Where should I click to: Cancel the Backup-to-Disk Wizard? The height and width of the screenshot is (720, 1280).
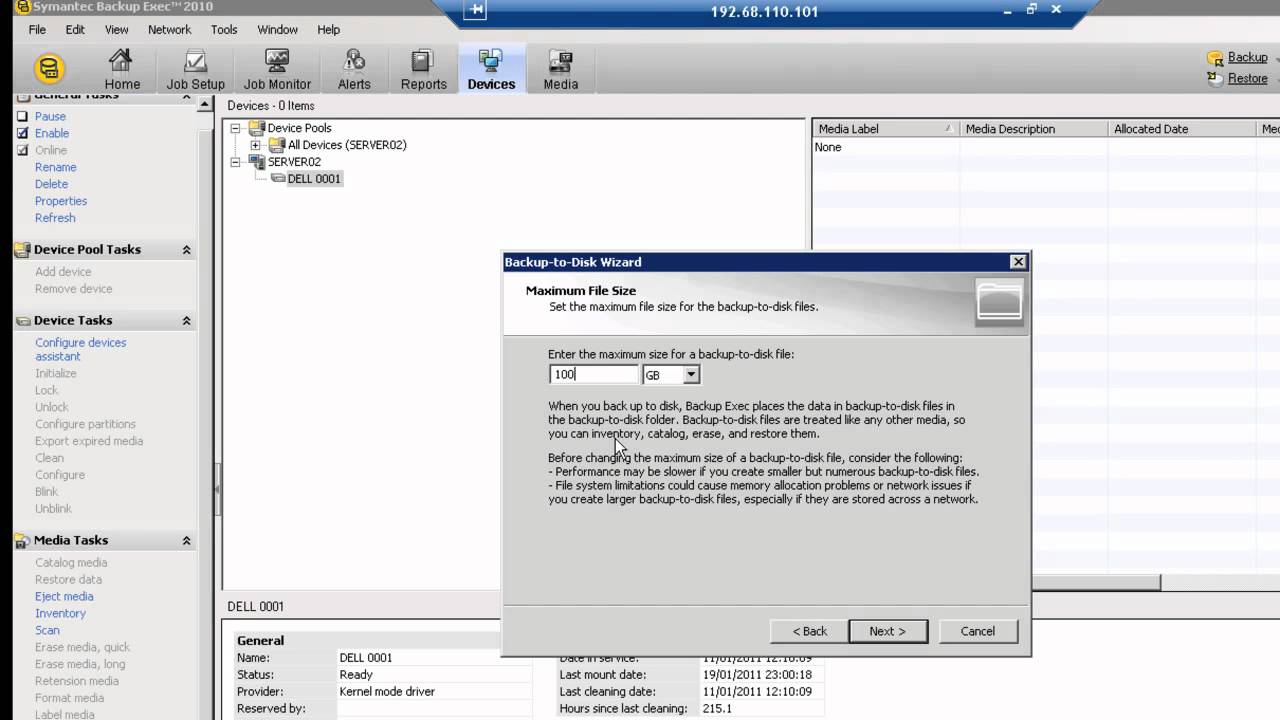click(x=977, y=631)
